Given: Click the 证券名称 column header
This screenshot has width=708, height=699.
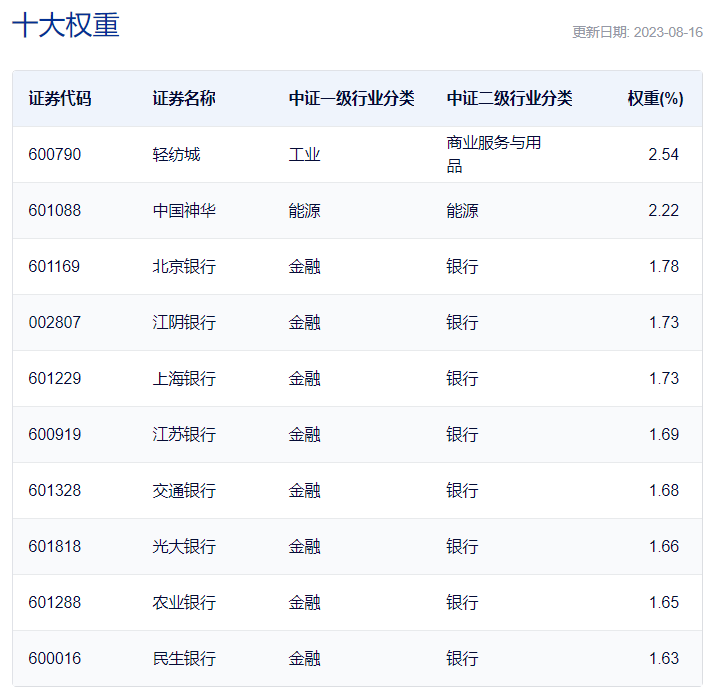Looking at the screenshot, I should click(184, 98).
